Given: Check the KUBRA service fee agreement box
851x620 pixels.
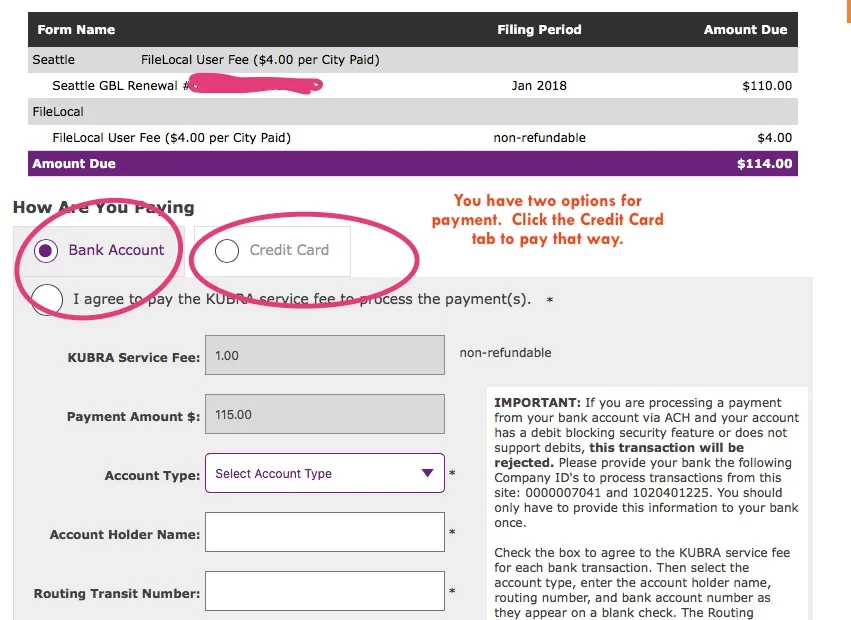Looking at the screenshot, I should point(47,300).
